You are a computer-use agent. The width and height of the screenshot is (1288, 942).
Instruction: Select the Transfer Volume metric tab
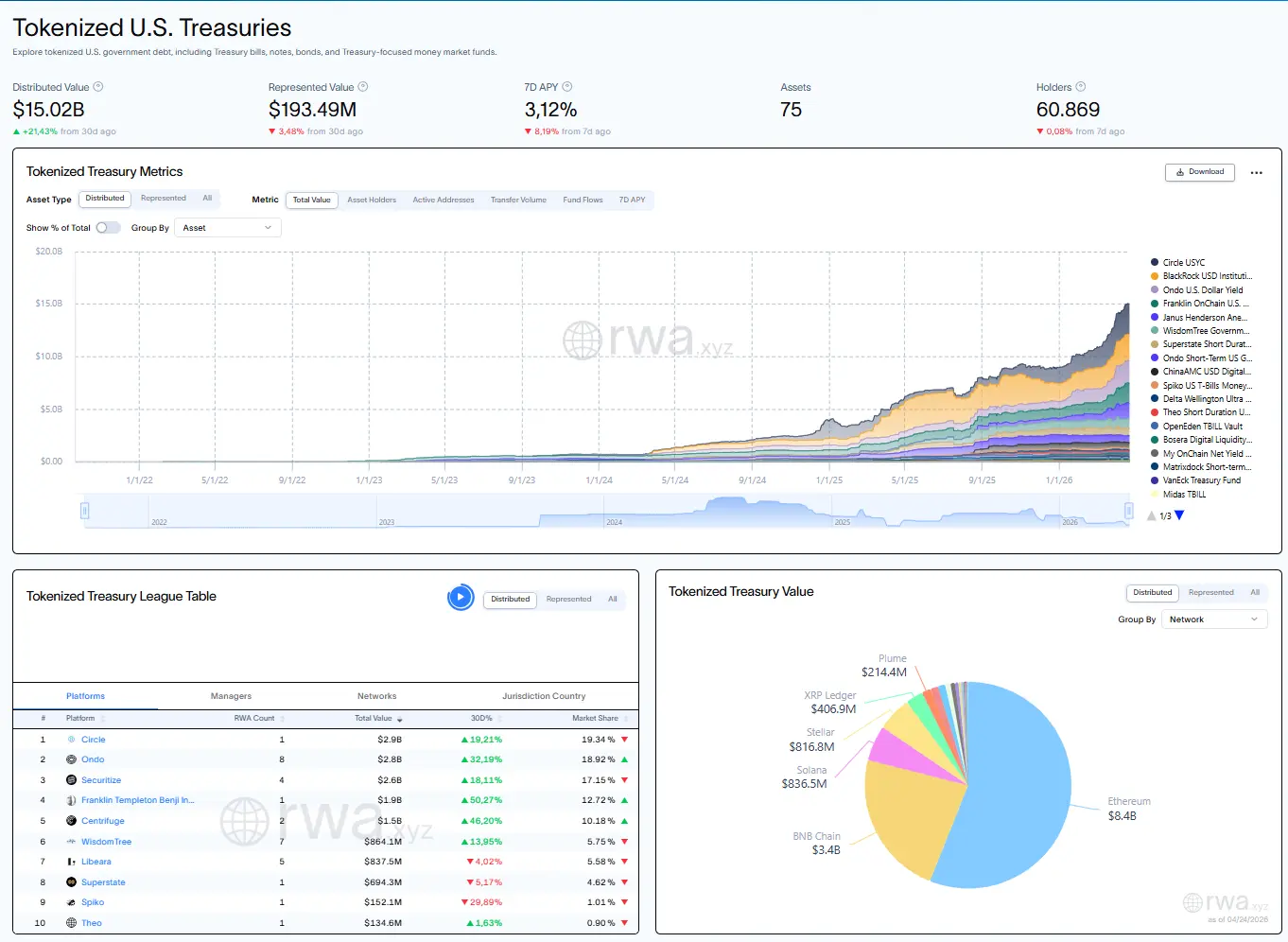[518, 200]
